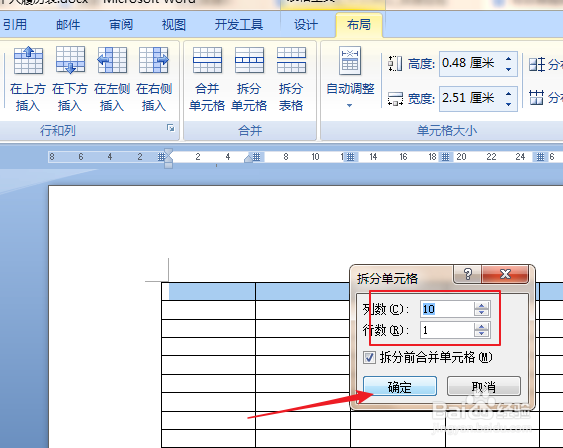Click the column boundary marker near ruler 6
This screenshot has width=563, height=448.
click(256, 157)
